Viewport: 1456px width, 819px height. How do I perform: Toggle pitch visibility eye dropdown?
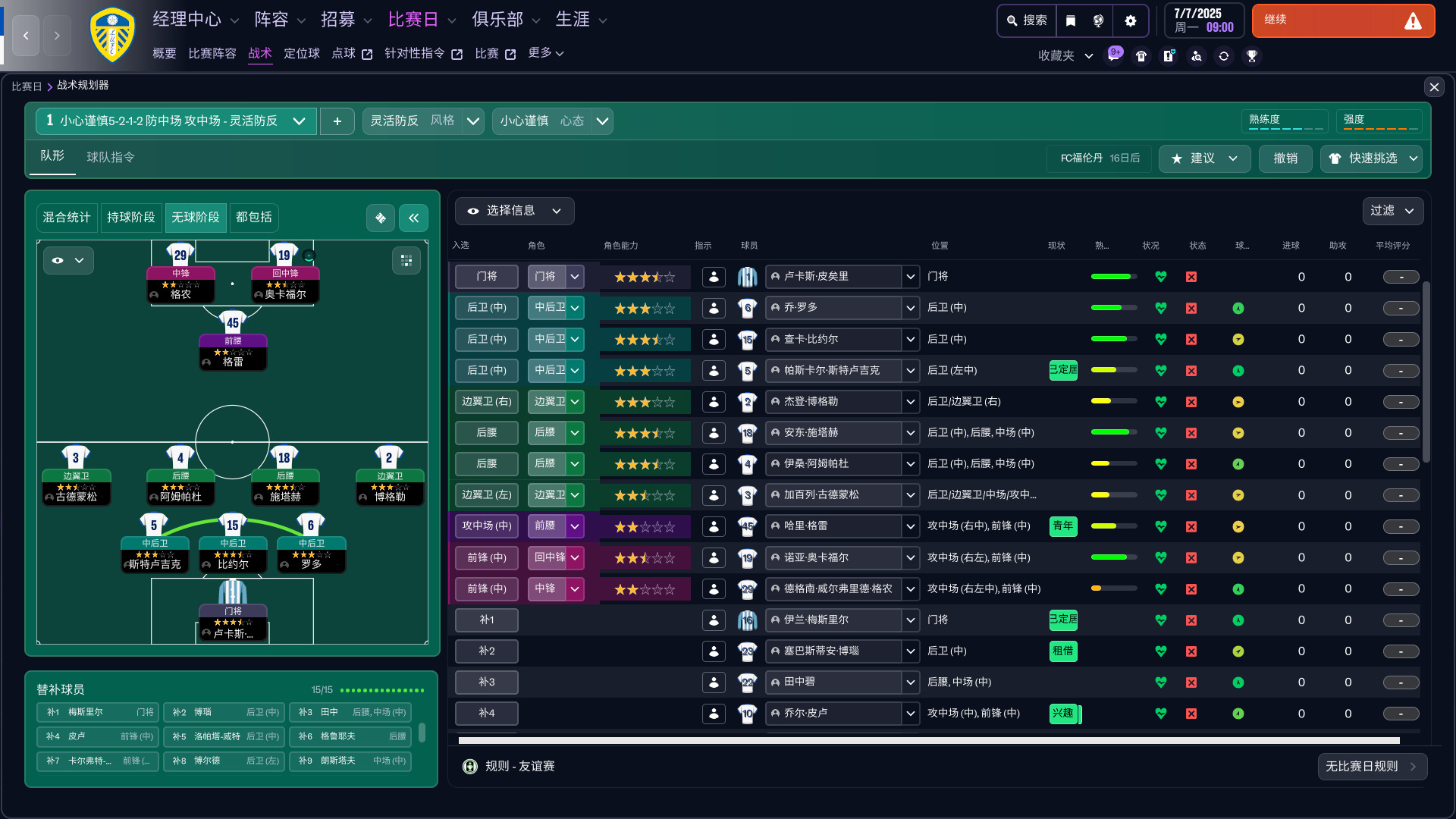(x=67, y=260)
